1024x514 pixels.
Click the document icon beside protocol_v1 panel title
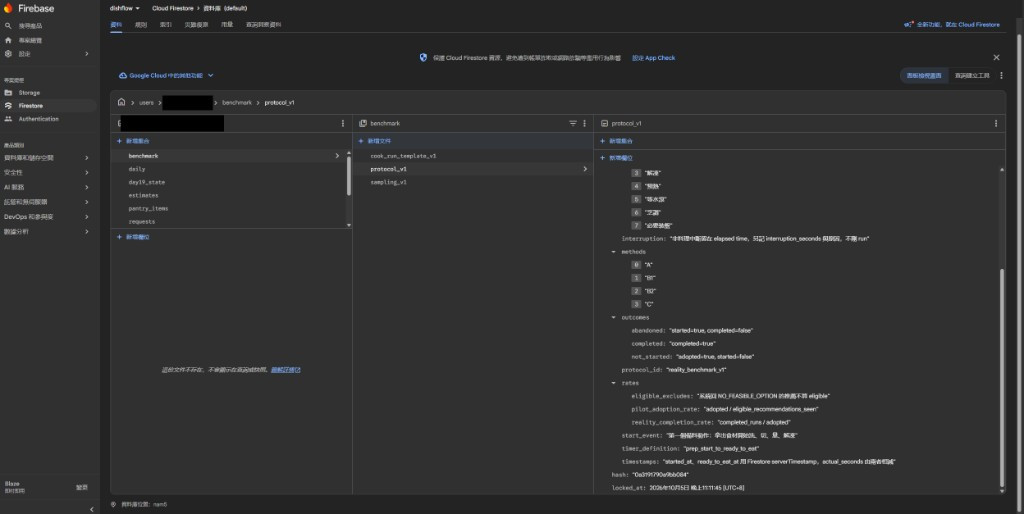(x=604, y=123)
